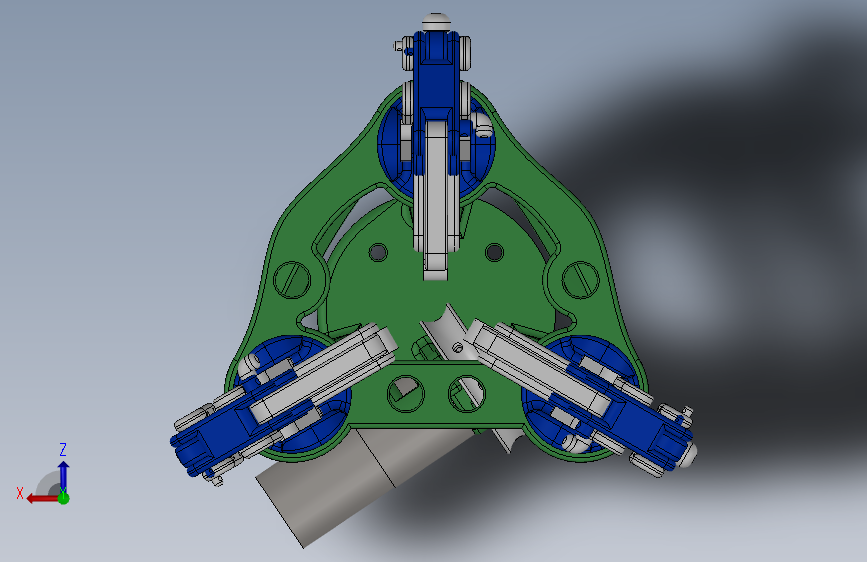Select the white rounded cap atop the top arm
The height and width of the screenshot is (562, 867).
[x=436, y=22]
